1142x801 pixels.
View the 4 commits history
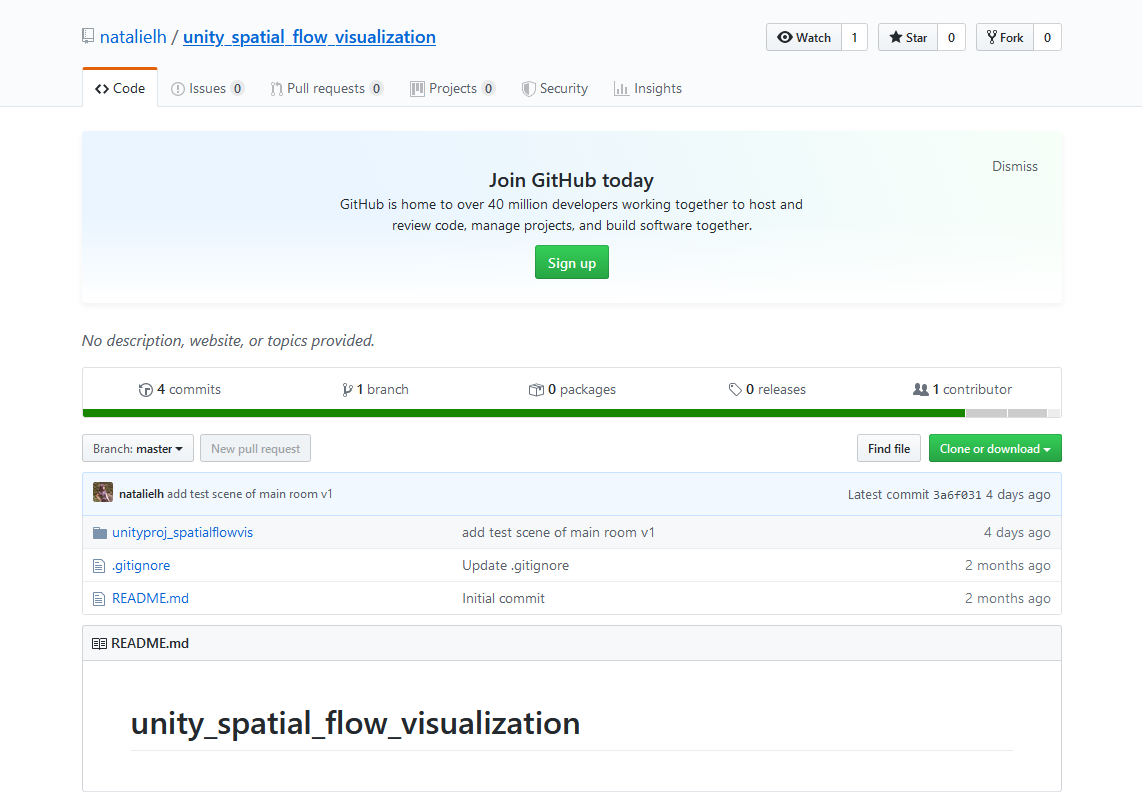click(x=180, y=390)
